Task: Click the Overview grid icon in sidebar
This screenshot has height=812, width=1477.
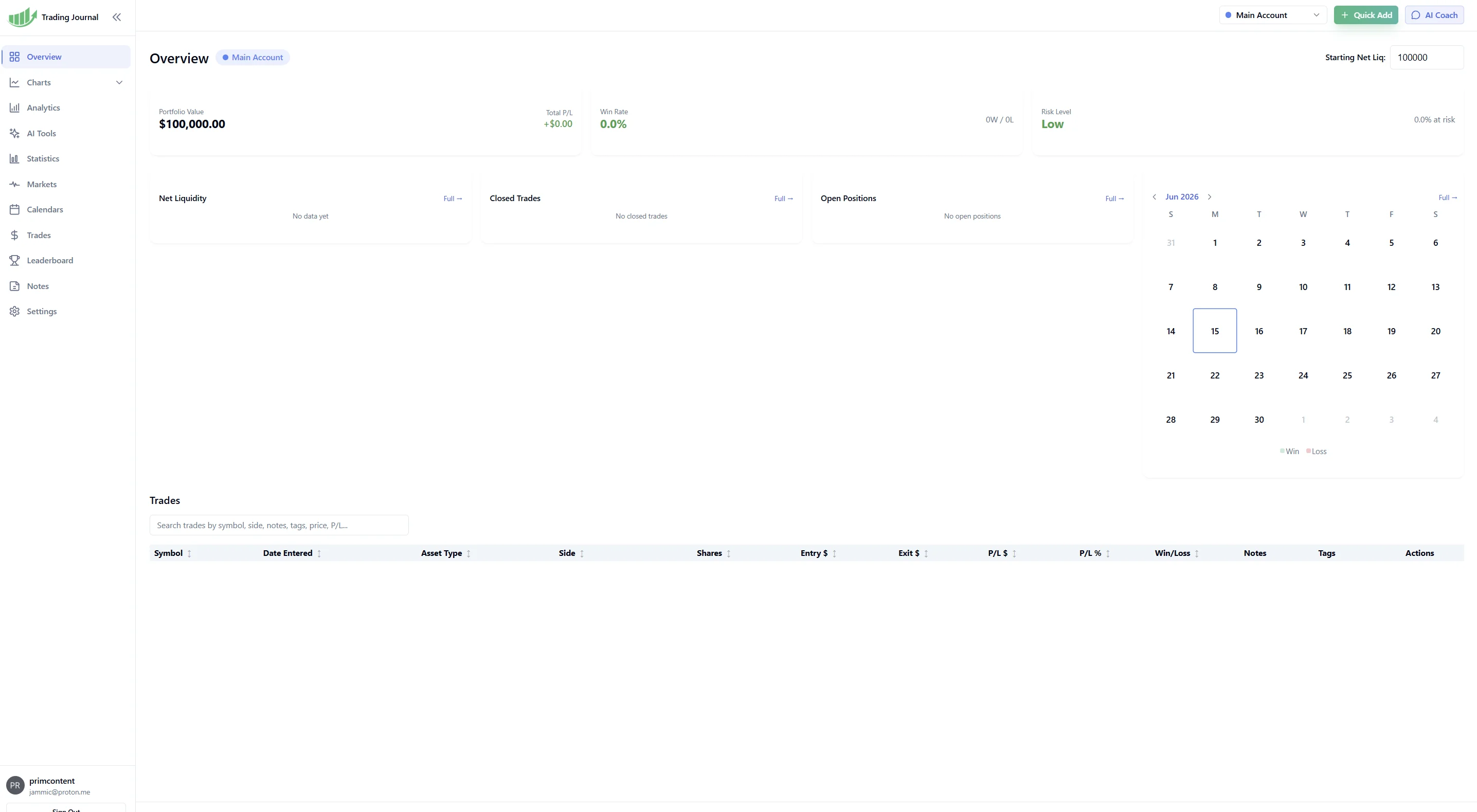Action: [15, 57]
